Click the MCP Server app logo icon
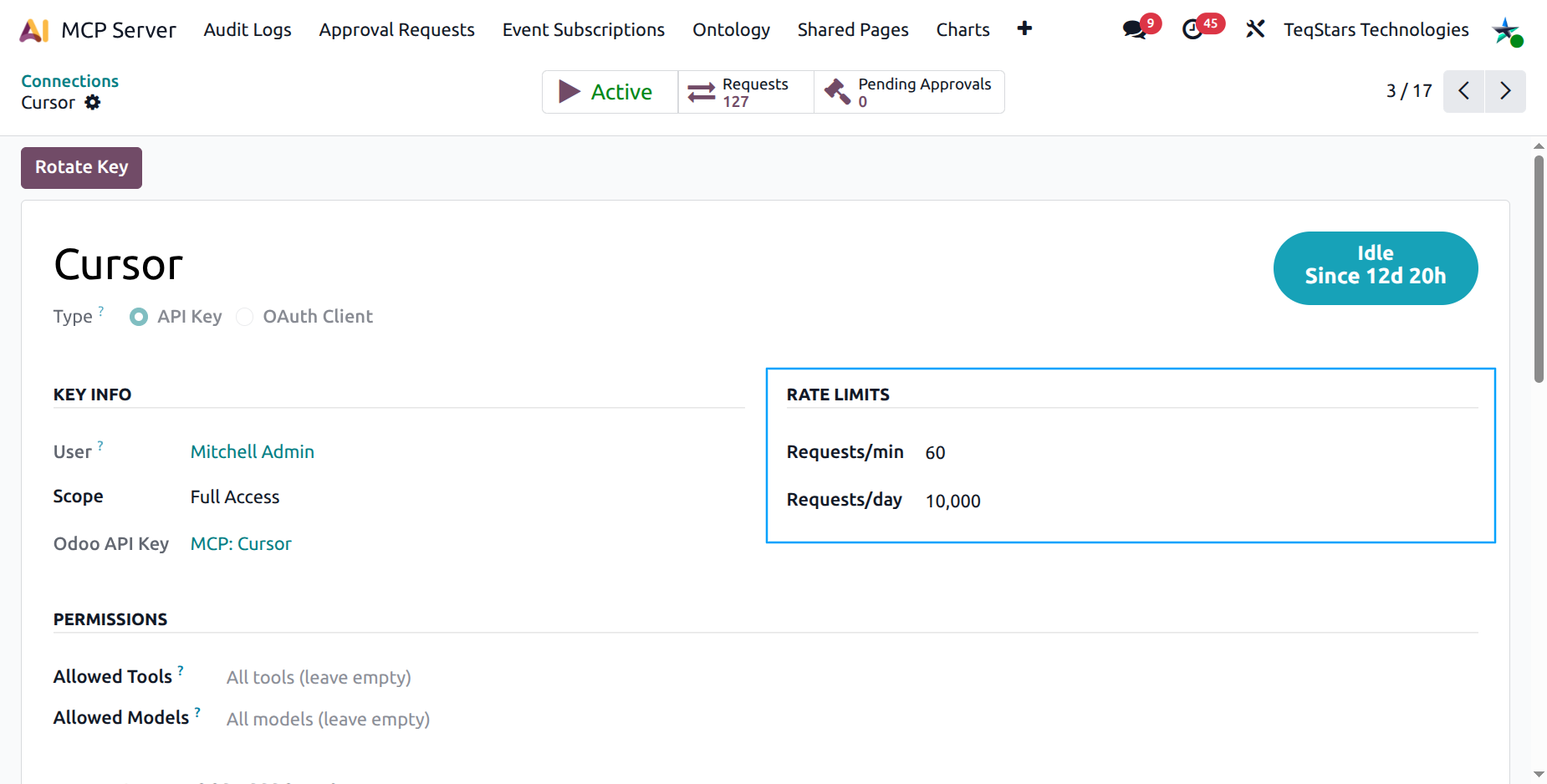Viewport: 1547px width, 784px height. click(x=33, y=30)
